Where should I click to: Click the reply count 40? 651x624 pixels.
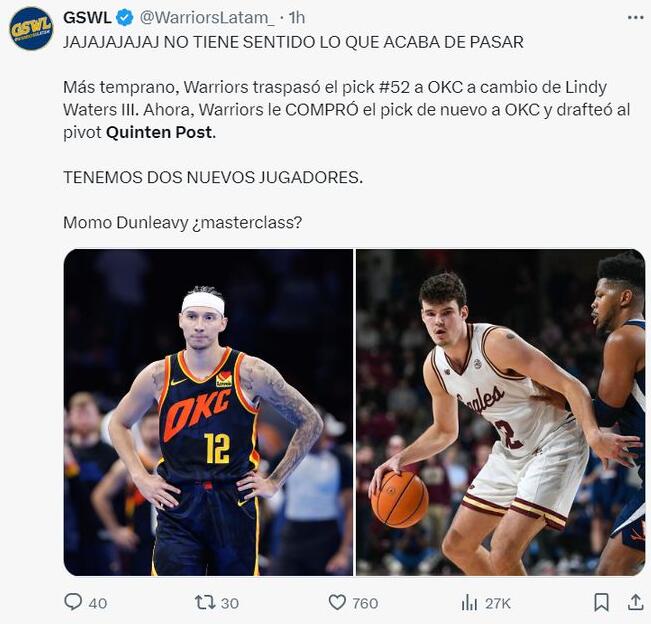tap(98, 603)
